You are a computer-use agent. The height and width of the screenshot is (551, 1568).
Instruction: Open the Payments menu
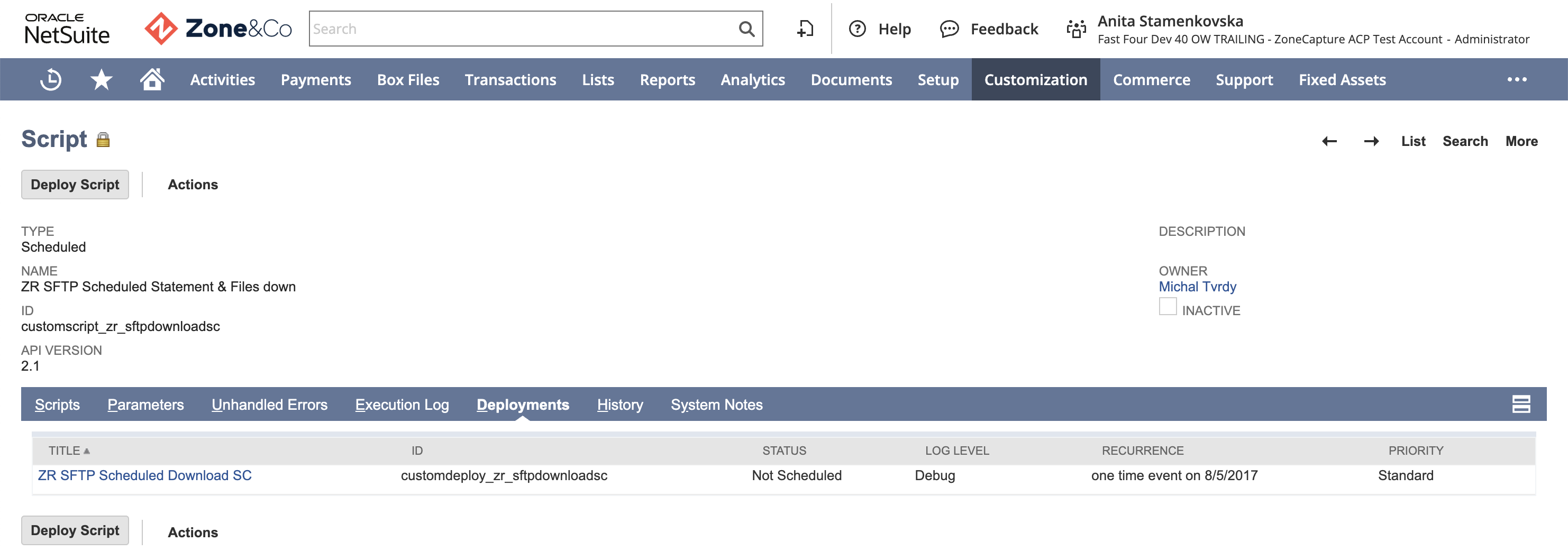[315, 80]
